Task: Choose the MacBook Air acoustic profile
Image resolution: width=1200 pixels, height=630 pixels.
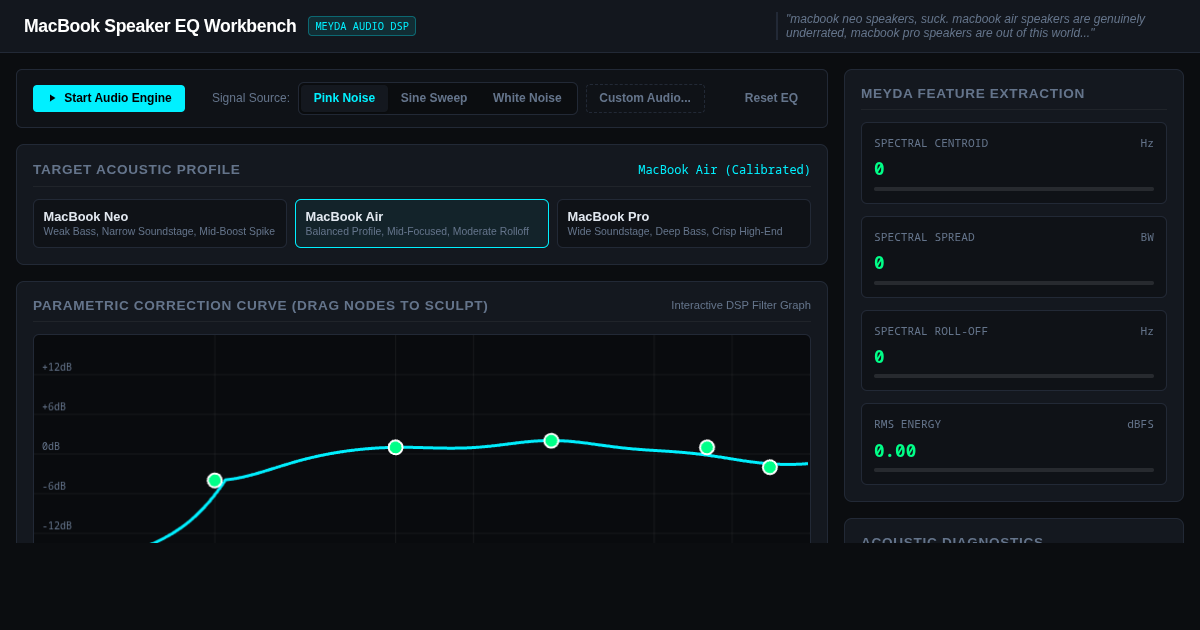Action: (x=422, y=223)
